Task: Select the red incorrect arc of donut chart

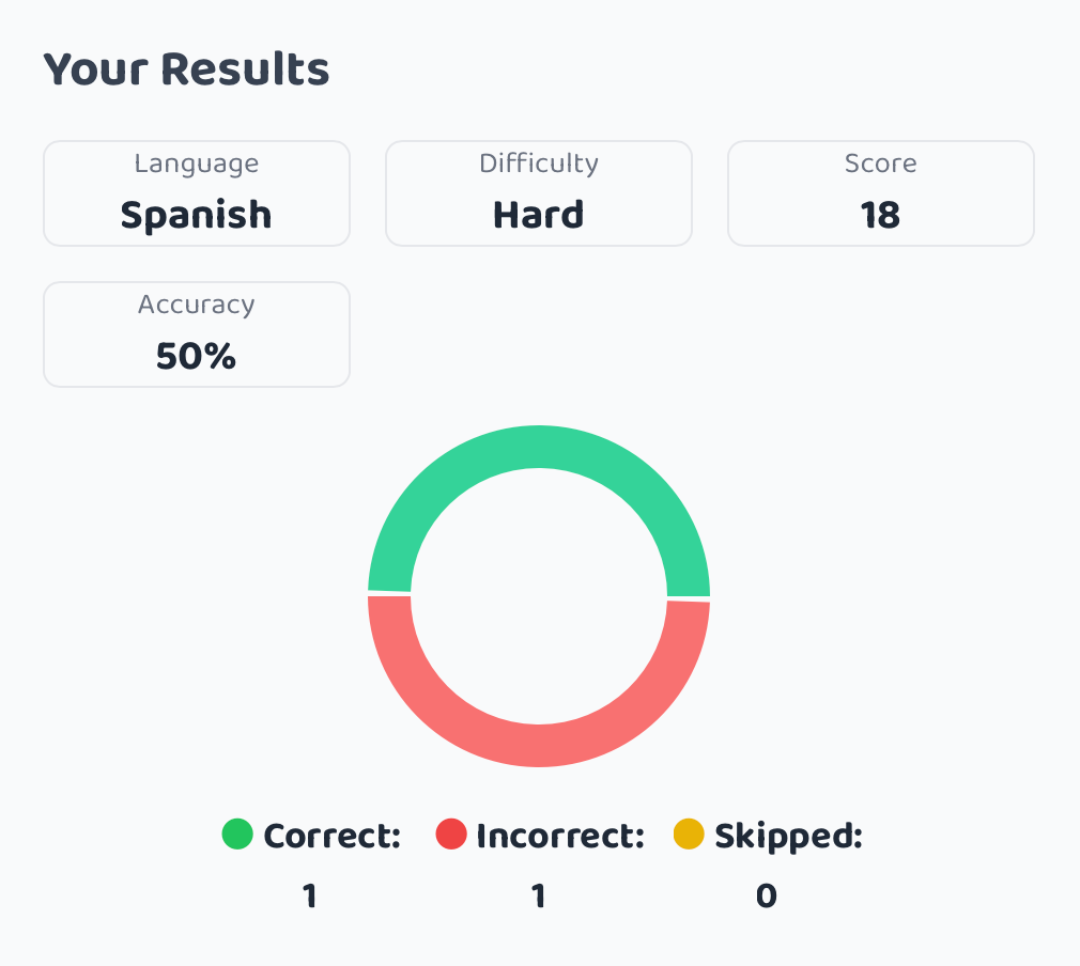Action: click(539, 746)
